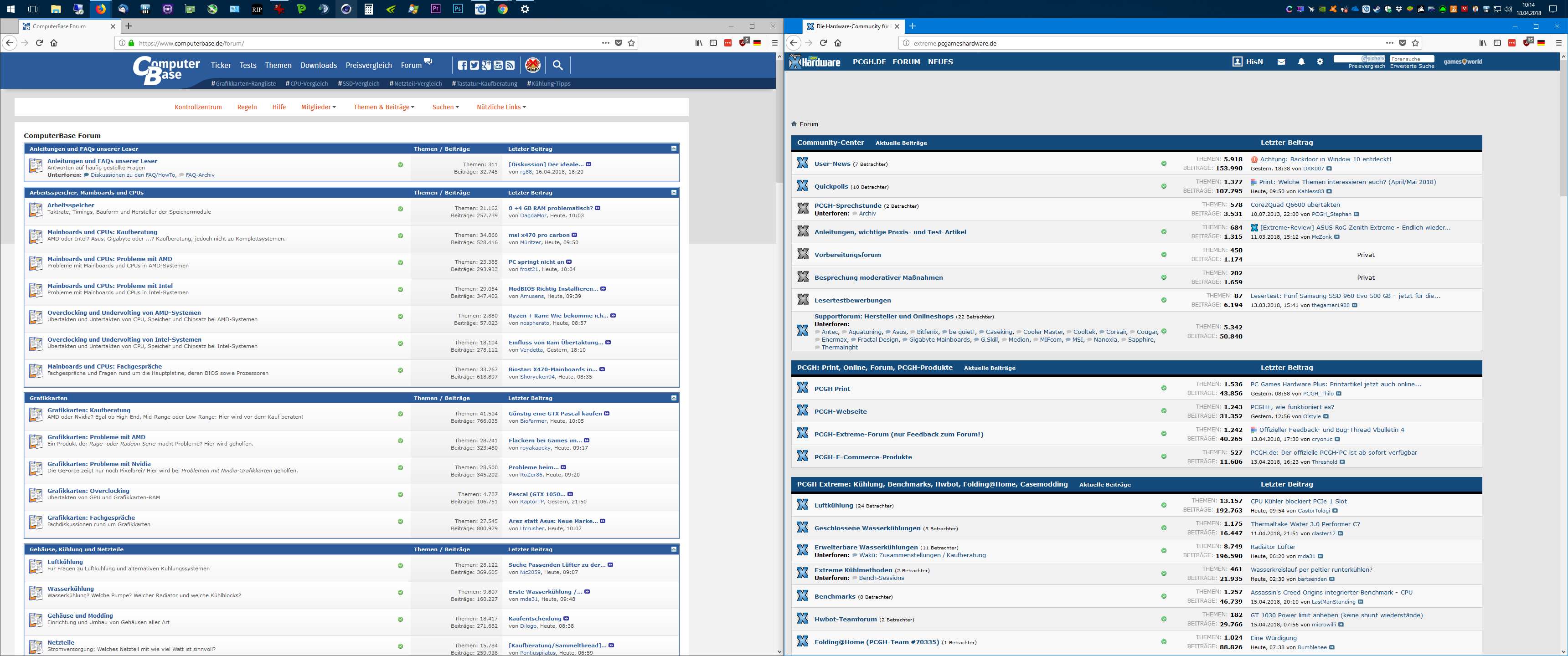This screenshot has width=1568, height=656.
Task: Select NEUES in PCGH navigation
Action: tap(940, 61)
